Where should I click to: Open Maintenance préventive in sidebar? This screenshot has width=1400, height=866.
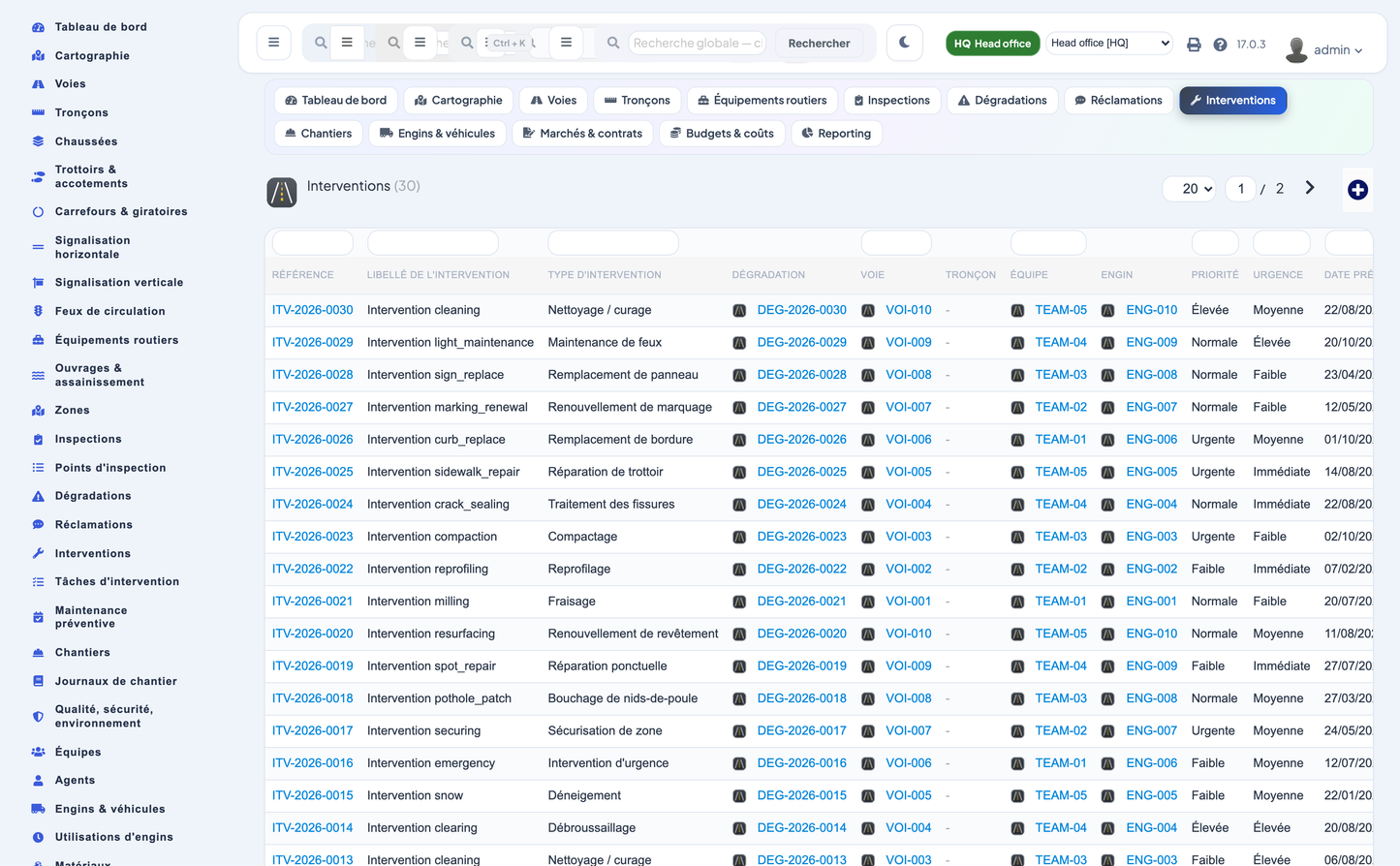tap(91, 617)
